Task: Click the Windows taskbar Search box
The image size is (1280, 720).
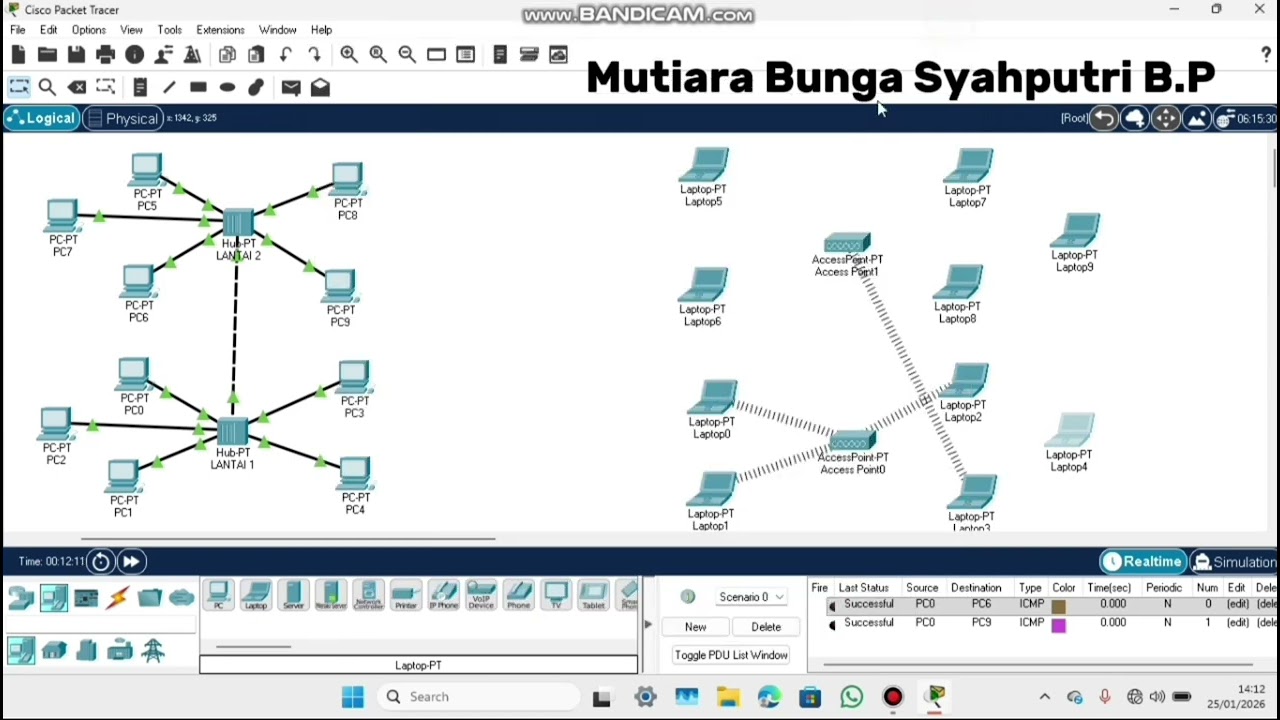Action: click(x=478, y=697)
